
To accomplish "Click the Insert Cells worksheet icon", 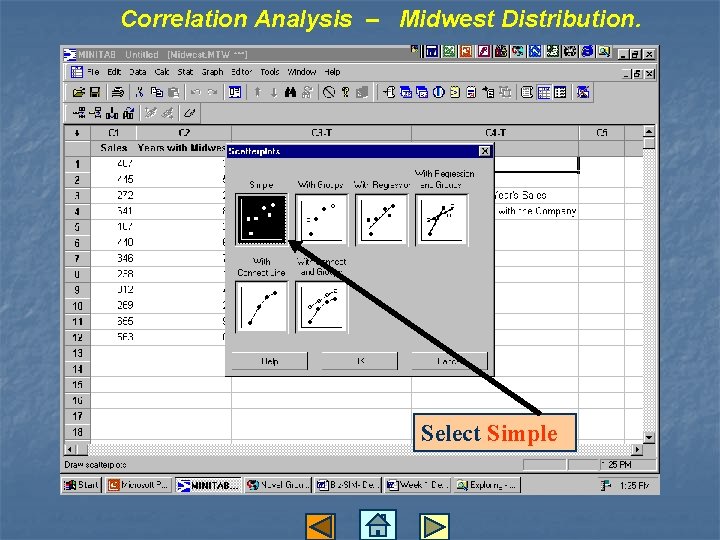I will (79, 112).
